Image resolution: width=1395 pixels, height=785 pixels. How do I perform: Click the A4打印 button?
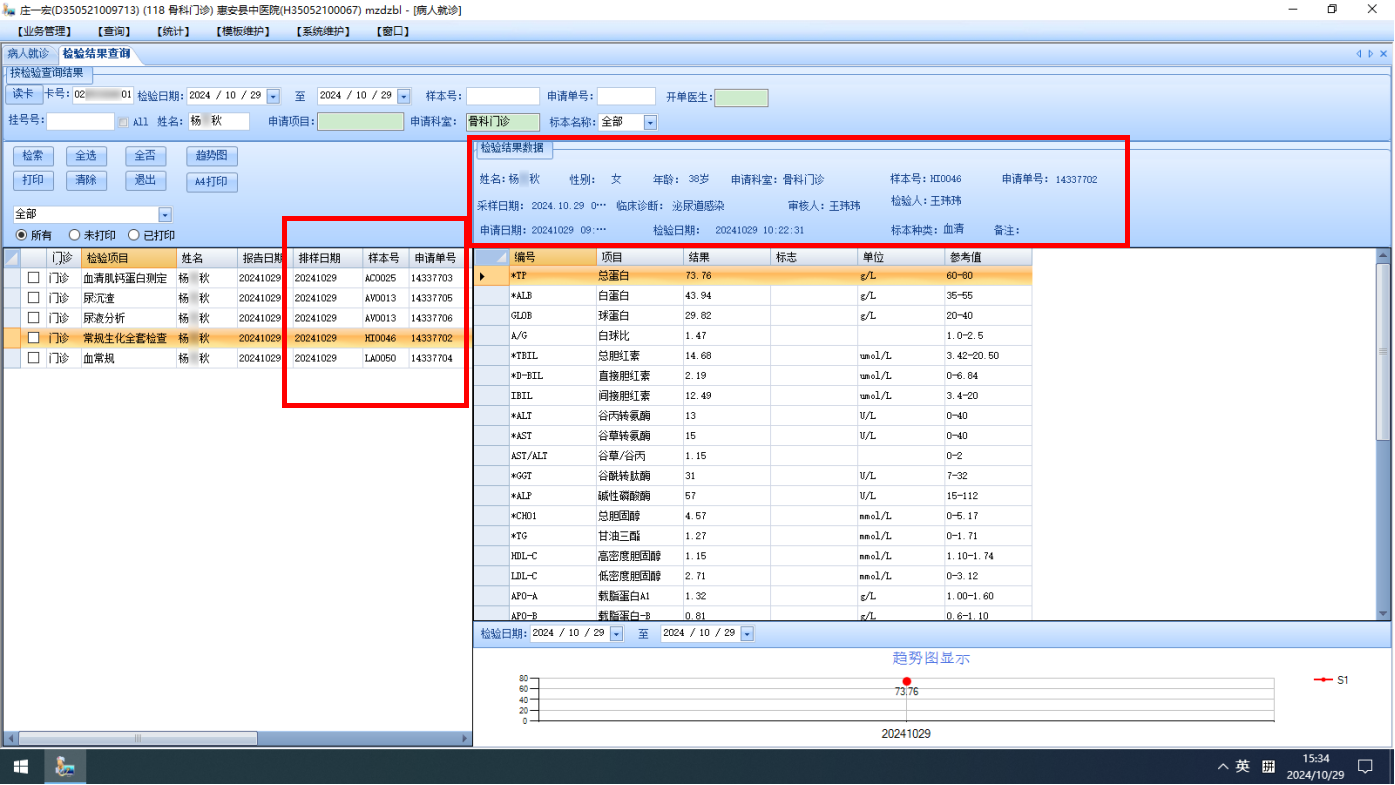212,182
